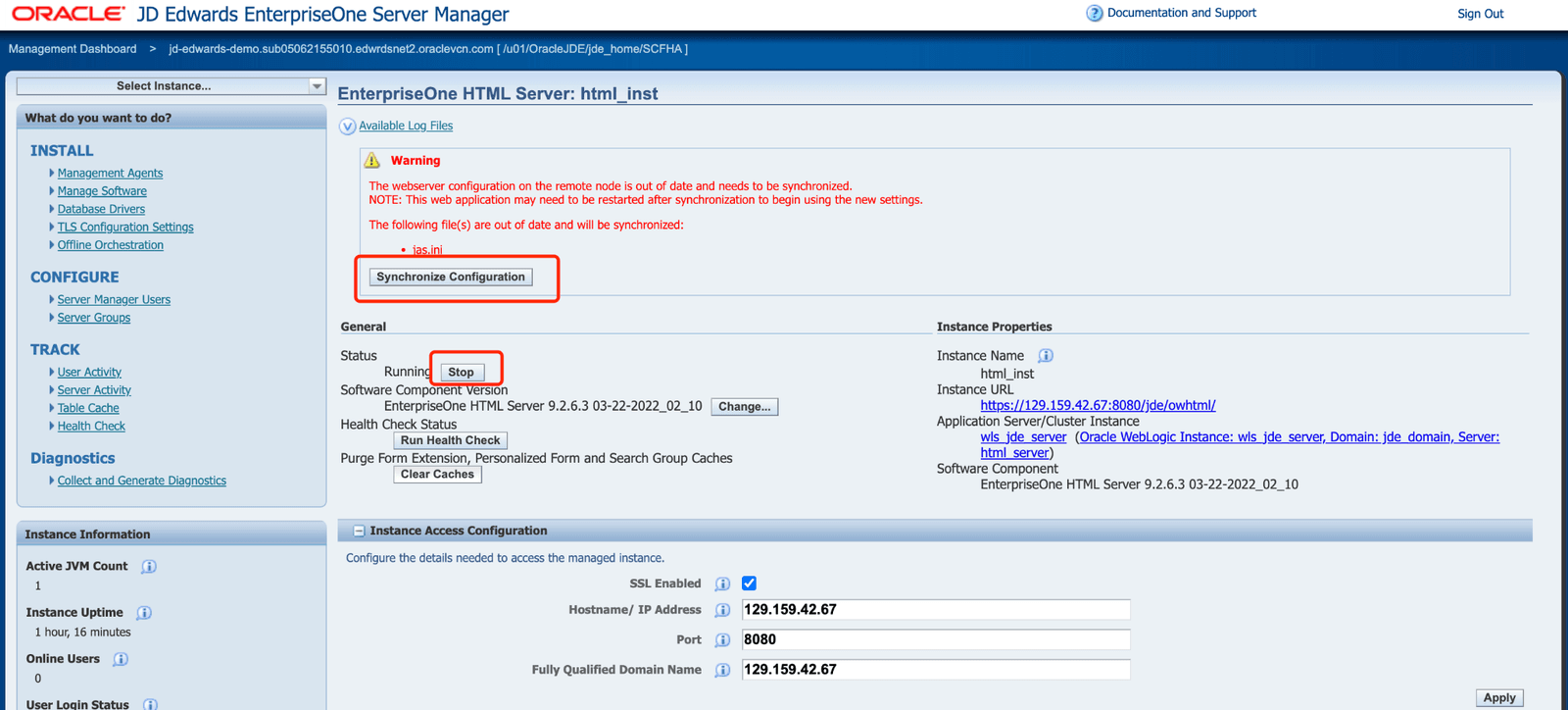Click the Documentation and Support help icon

click(x=1095, y=14)
